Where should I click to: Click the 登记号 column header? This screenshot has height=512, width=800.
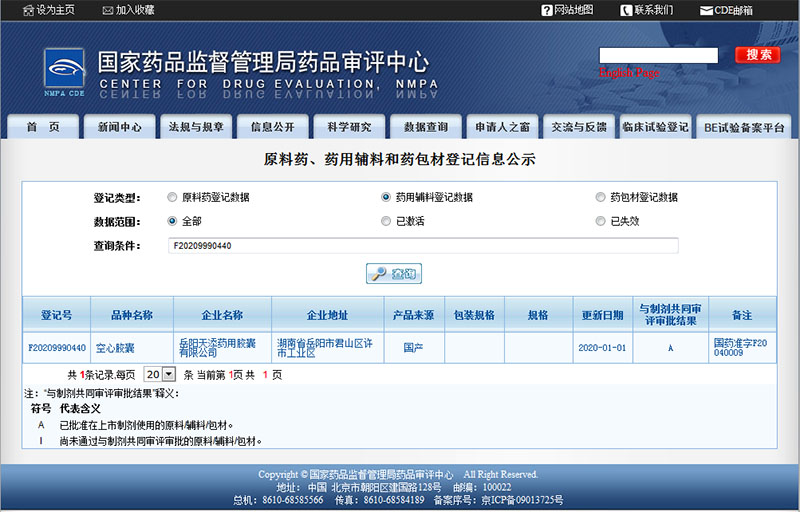click(x=57, y=315)
